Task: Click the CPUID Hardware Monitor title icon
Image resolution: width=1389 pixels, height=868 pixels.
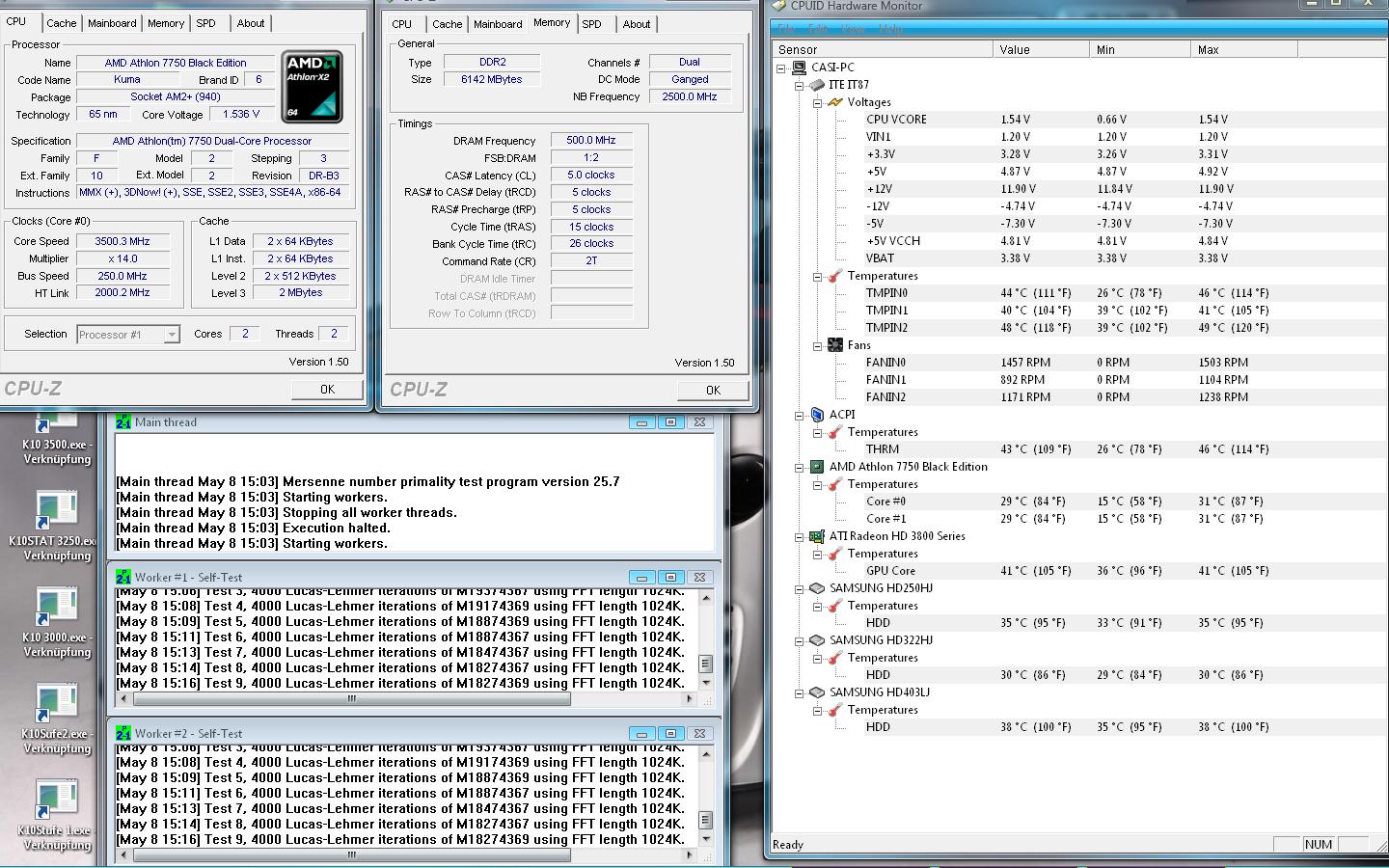Action: [x=779, y=6]
